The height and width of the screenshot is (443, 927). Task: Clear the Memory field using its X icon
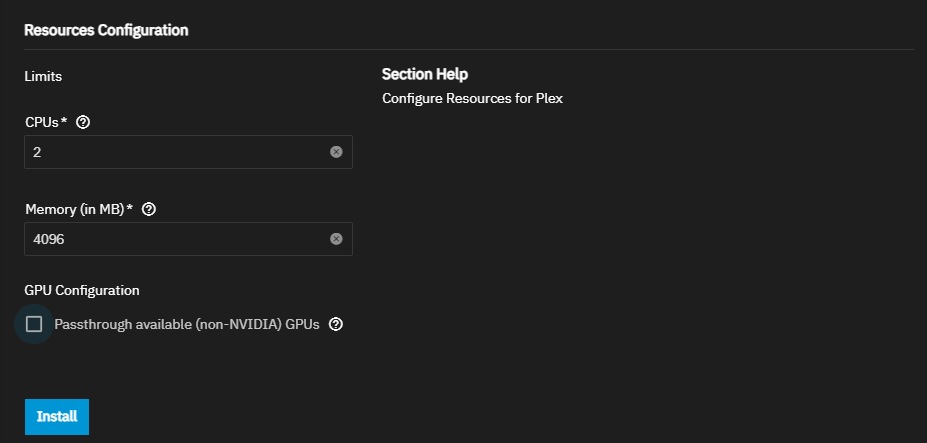pyautogui.click(x=336, y=239)
